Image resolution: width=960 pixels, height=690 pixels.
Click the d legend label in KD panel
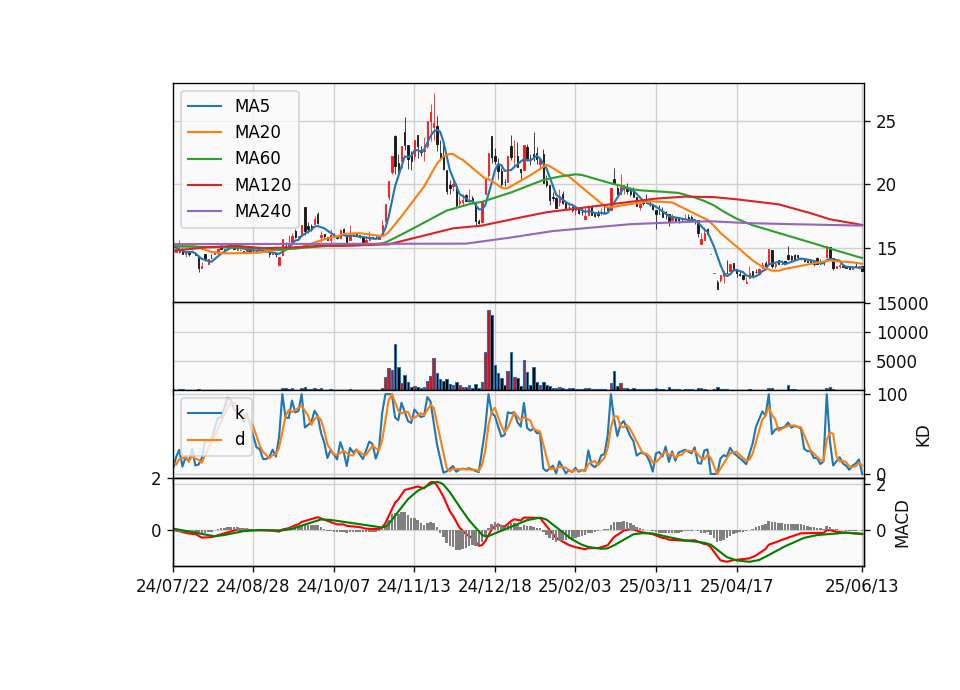click(239, 439)
